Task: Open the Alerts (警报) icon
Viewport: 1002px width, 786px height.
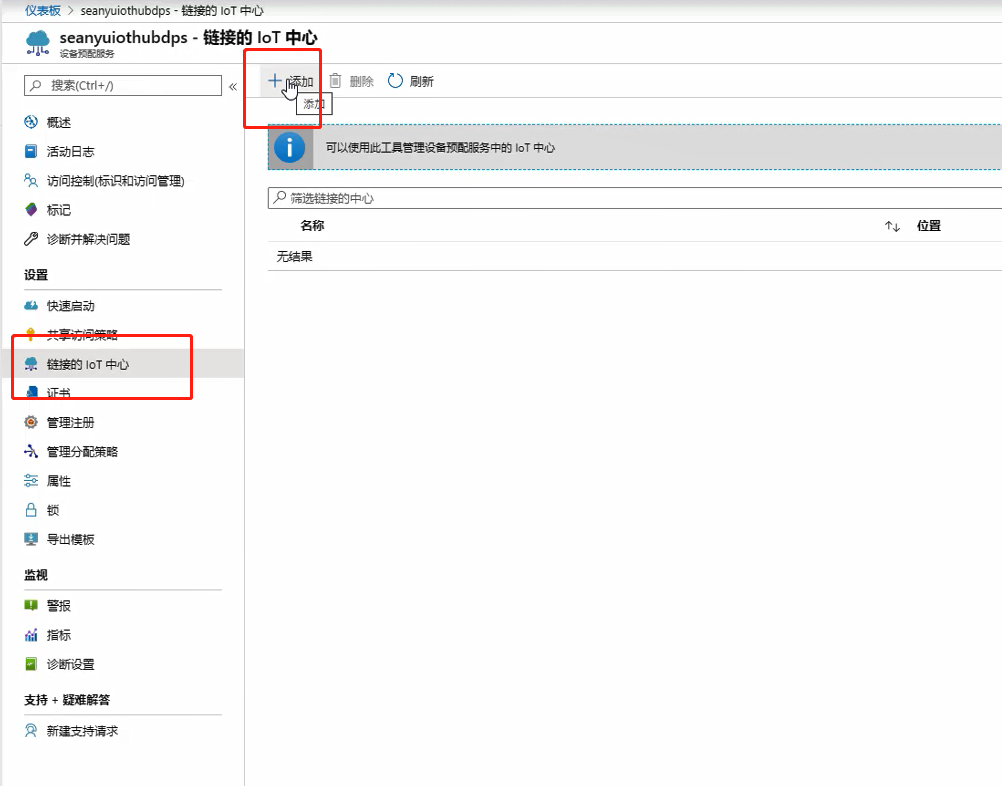Action: pos(31,605)
